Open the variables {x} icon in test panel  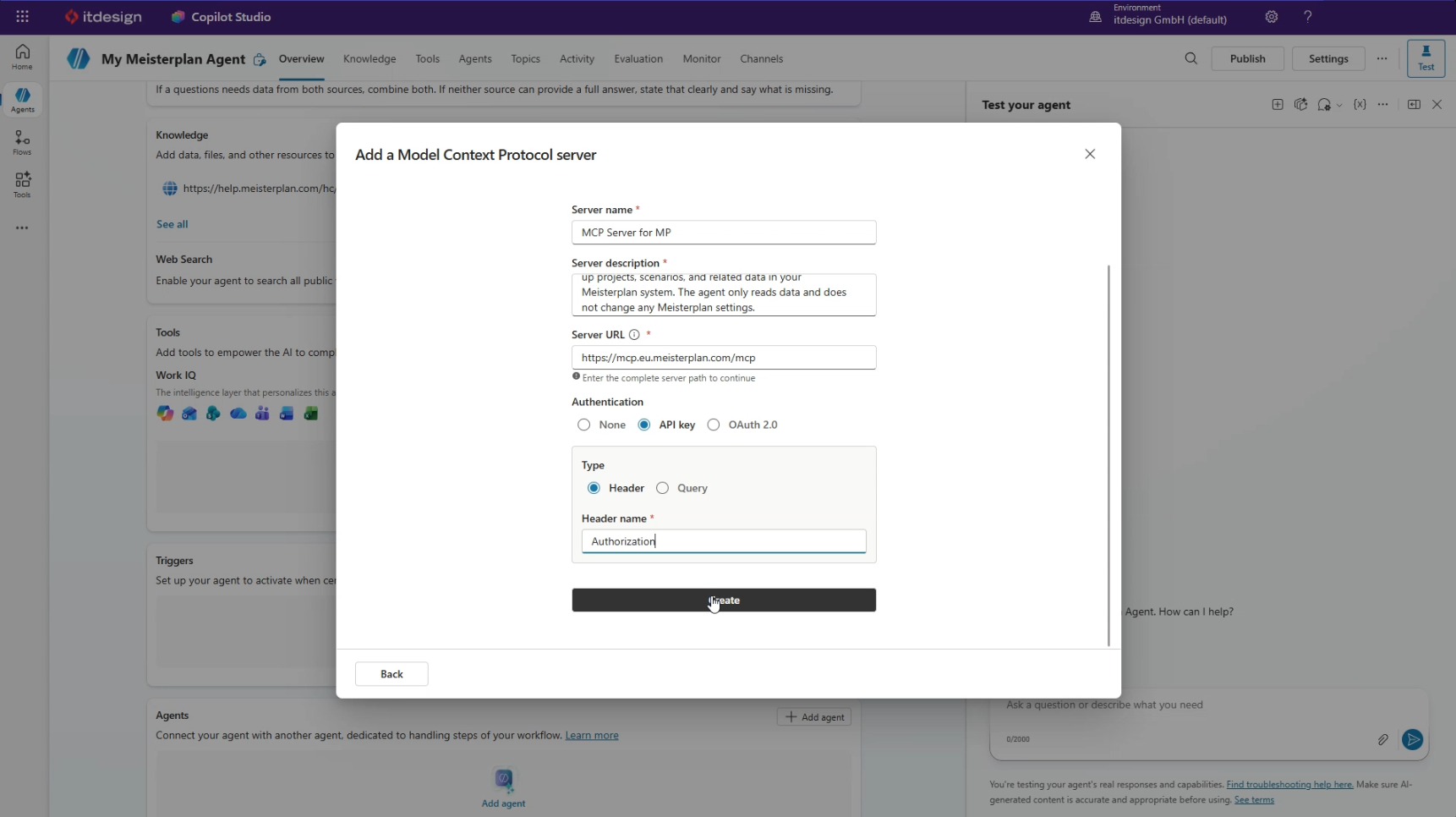pyautogui.click(x=1360, y=104)
